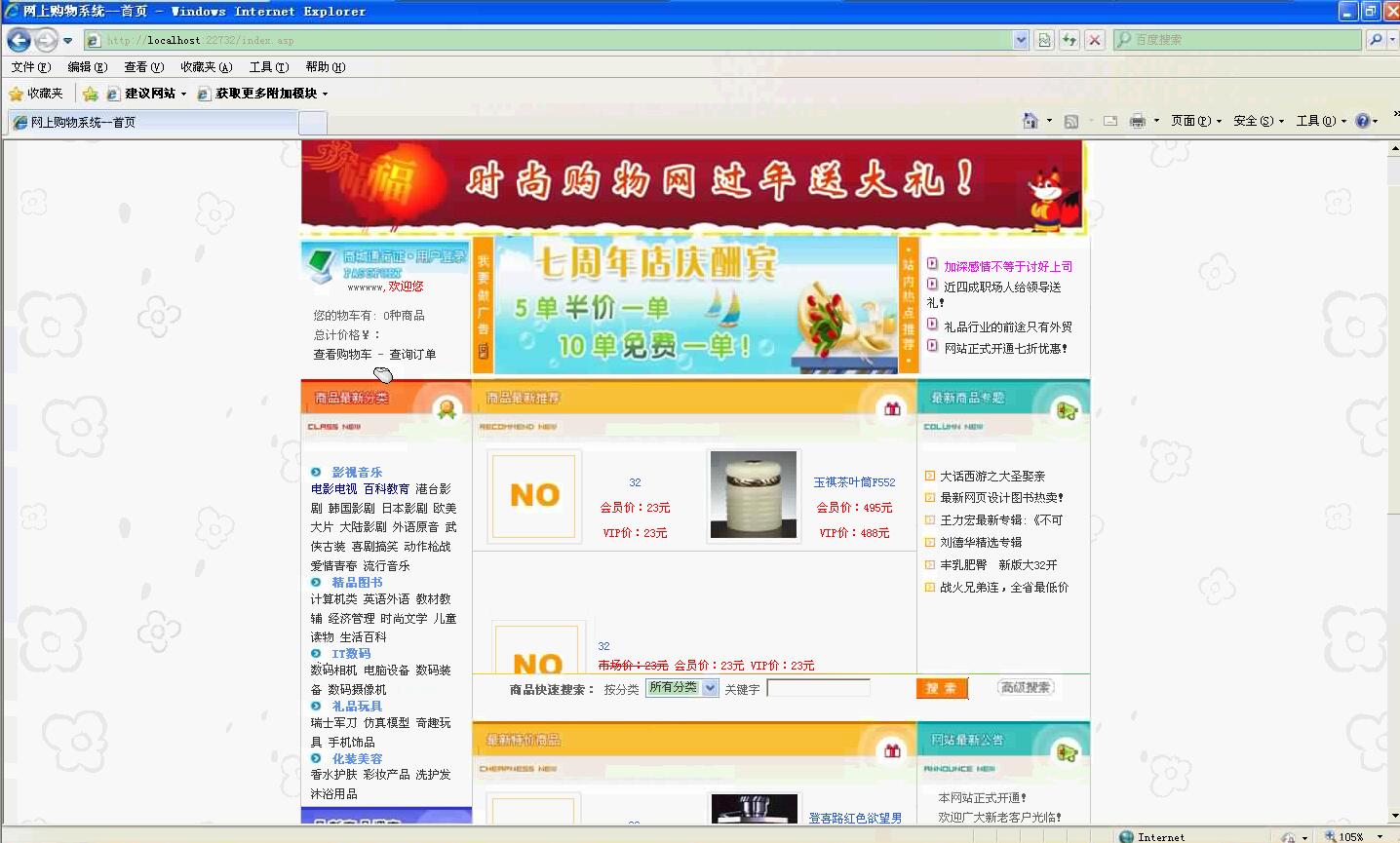The height and width of the screenshot is (843, 1400).
Task: Click the address bar URL field
Action: [x=549, y=40]
